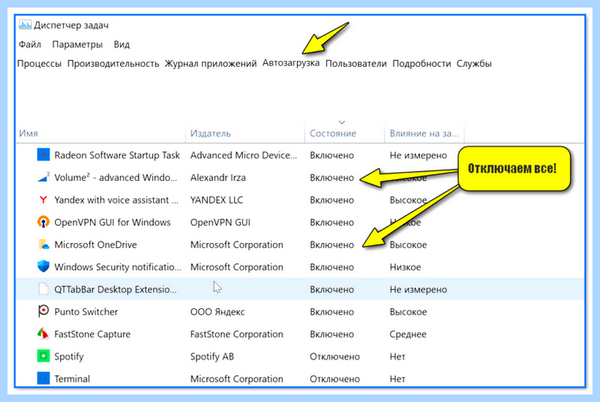
Task: Sort by the Состояние column header
Action: point(333,133)
